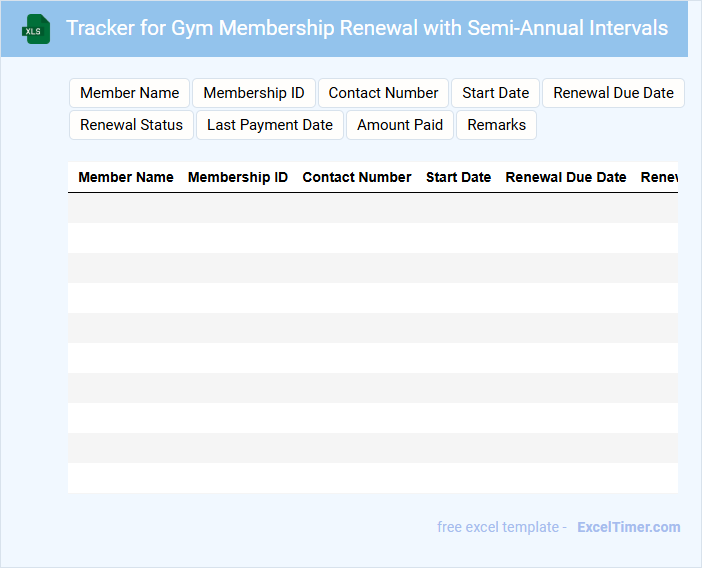Click the Renewal Due Date tag
This screenshot has width=702, height=568.
tap(613, 93)
